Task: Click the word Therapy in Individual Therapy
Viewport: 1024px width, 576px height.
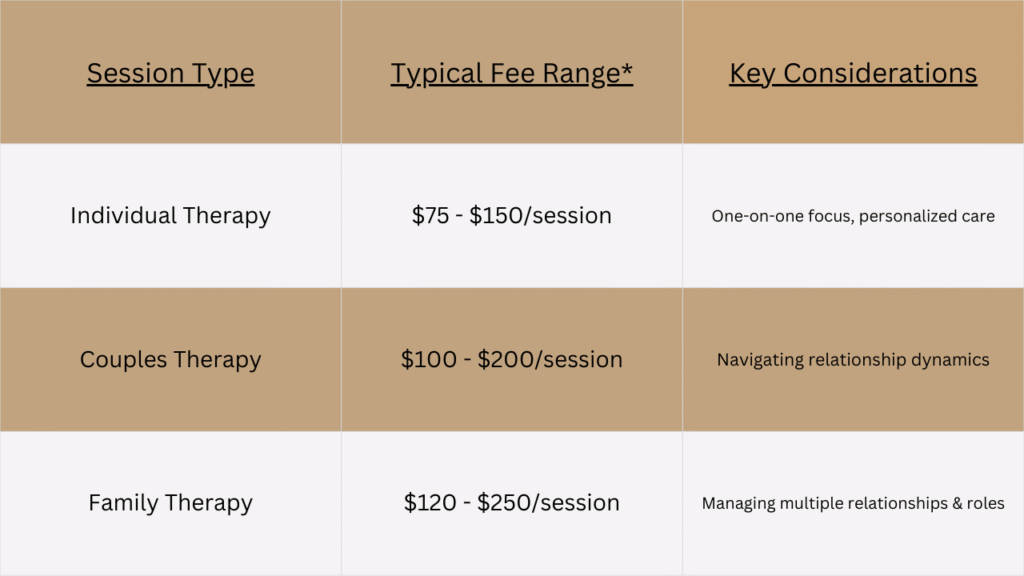Action: pyautogui.click(x=227, y=216)
